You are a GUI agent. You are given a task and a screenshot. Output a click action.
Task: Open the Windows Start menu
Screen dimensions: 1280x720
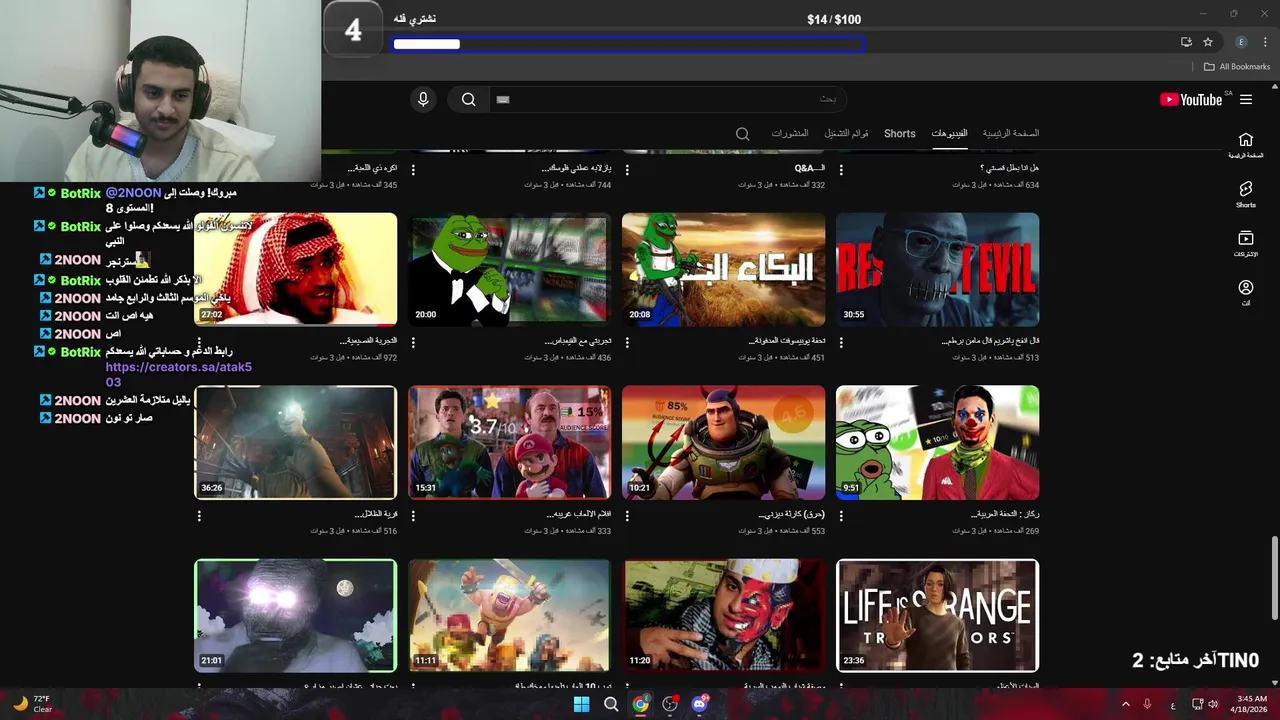click(581, 704)
